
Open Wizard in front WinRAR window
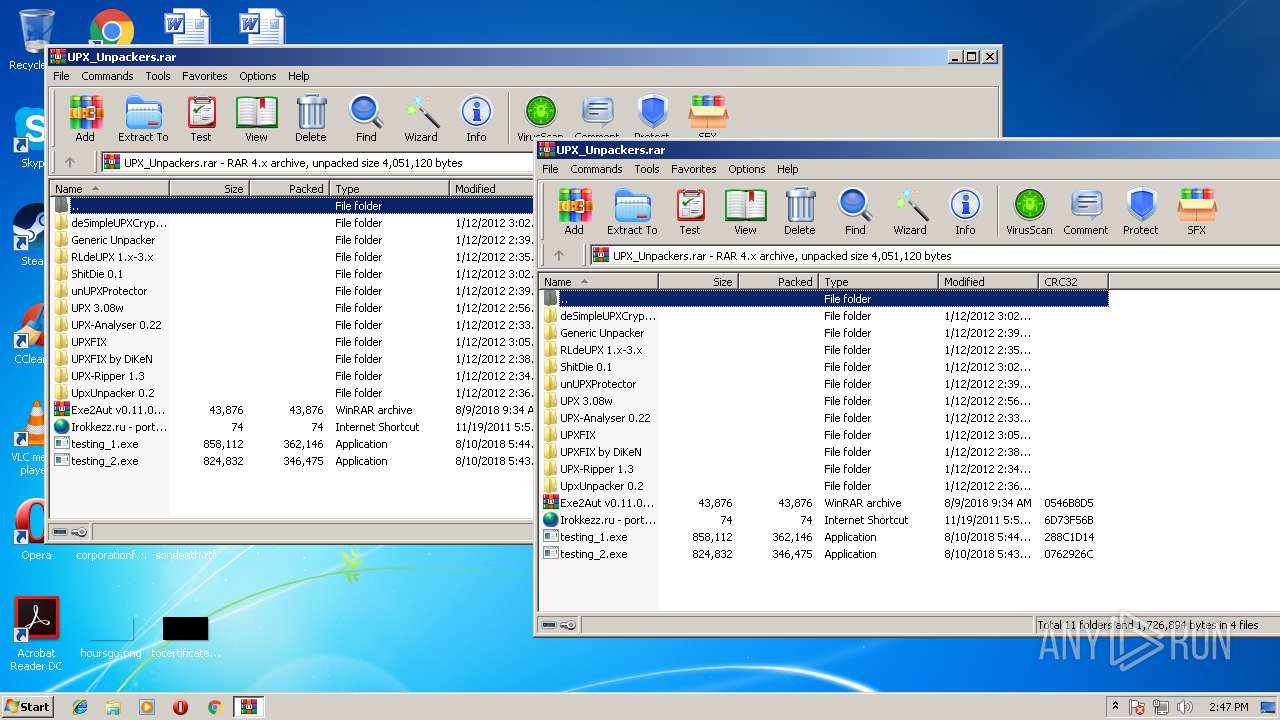910,212
